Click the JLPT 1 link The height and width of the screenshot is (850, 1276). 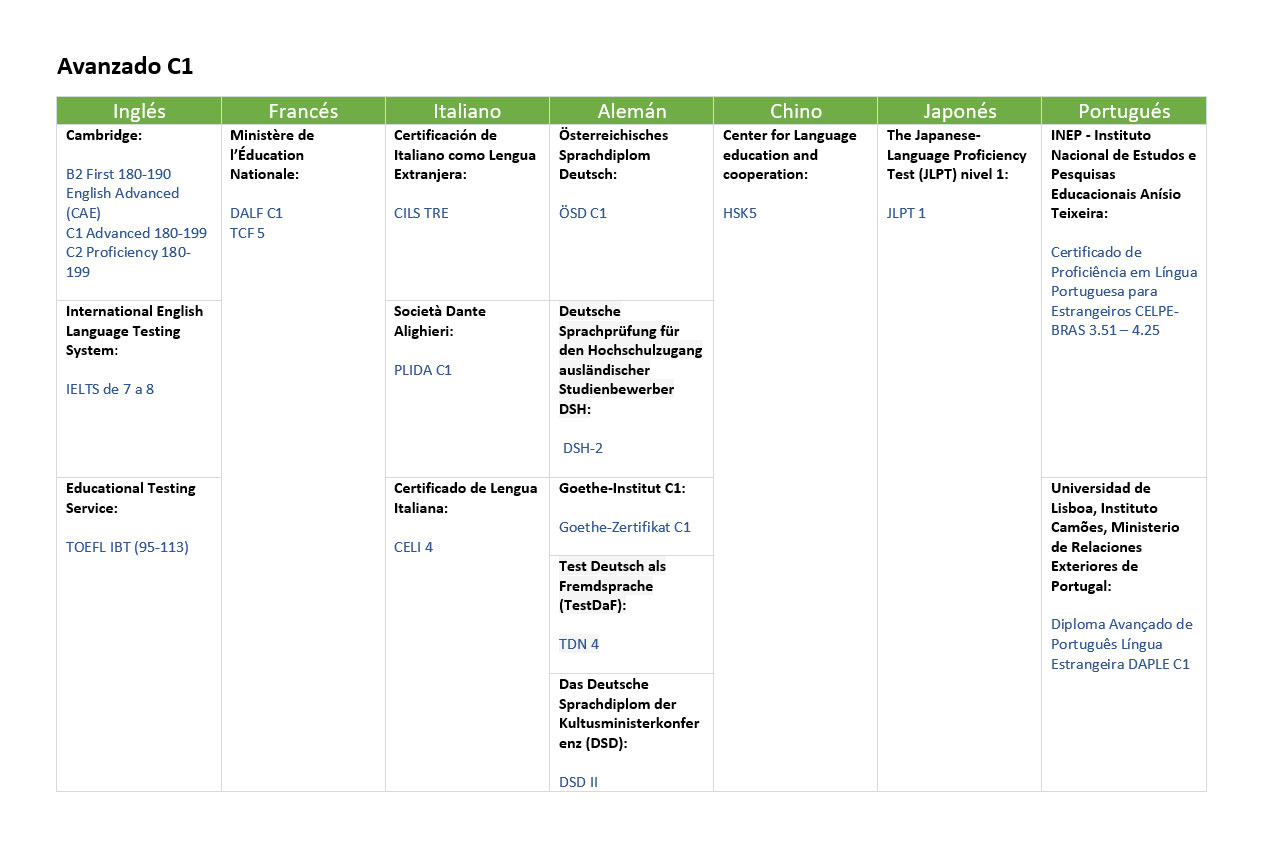pos(906,213)
